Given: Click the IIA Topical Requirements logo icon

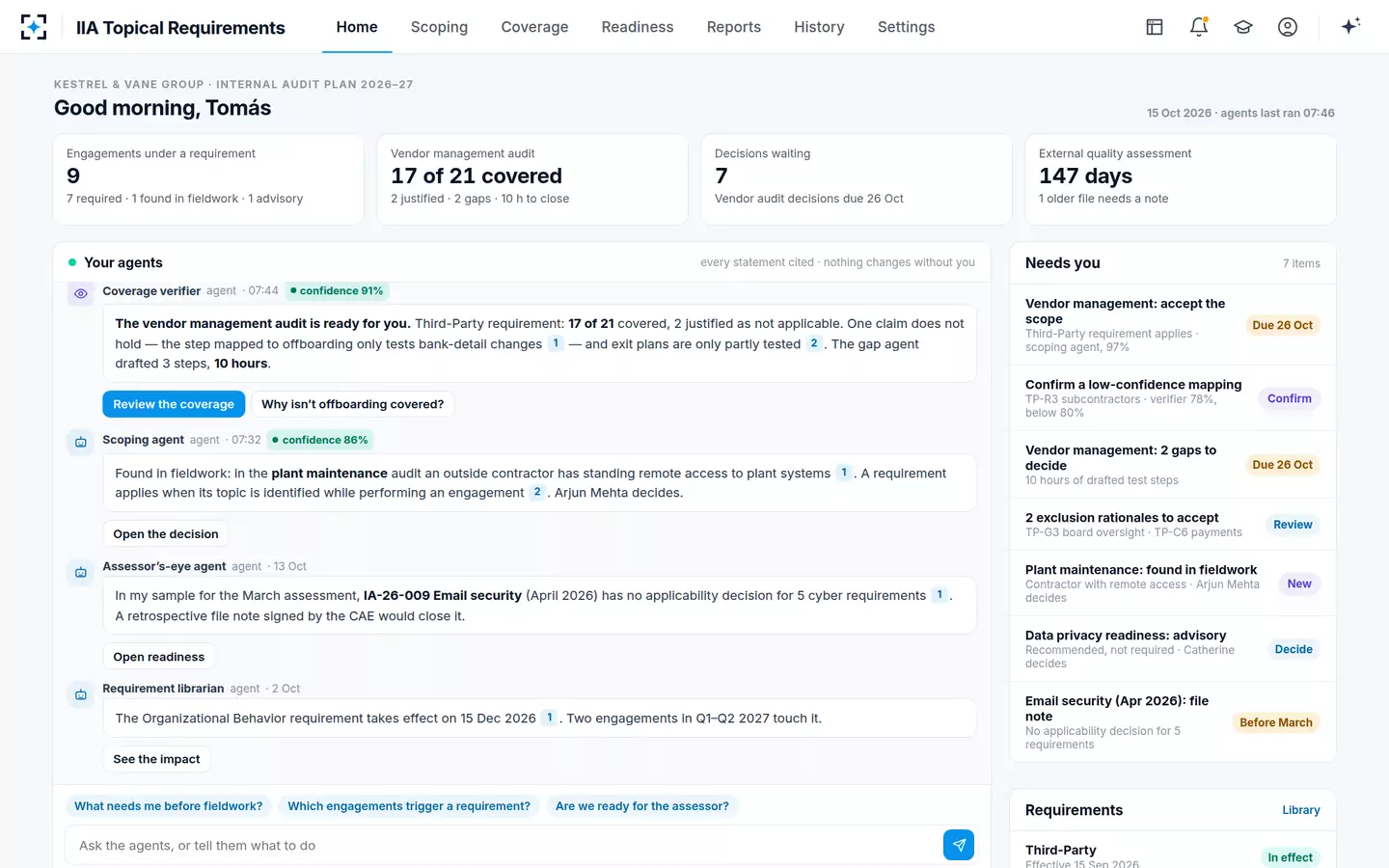Looking at the screenshot, I should [34, 27].
